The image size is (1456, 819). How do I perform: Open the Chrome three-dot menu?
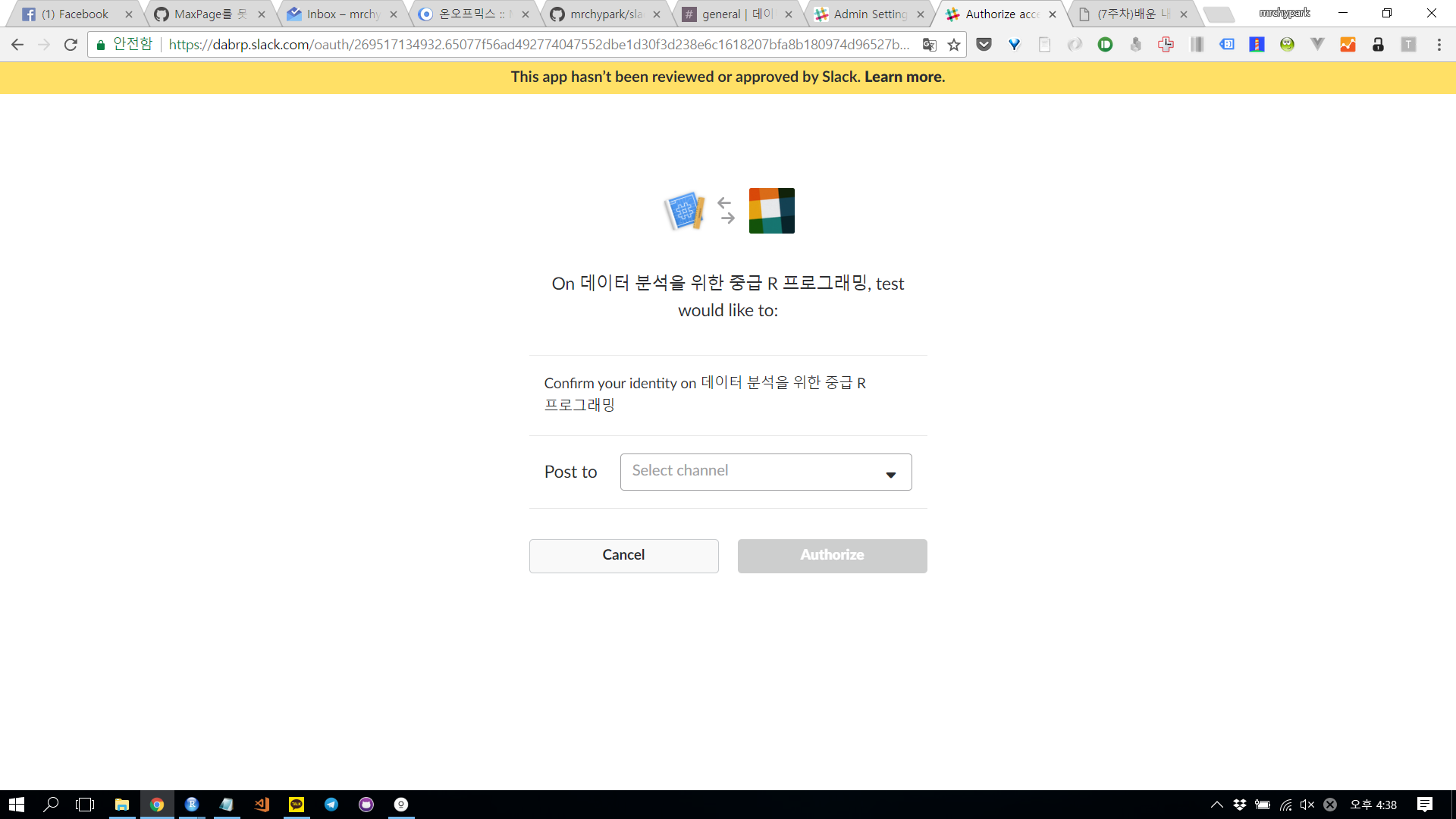[1439, 45]
